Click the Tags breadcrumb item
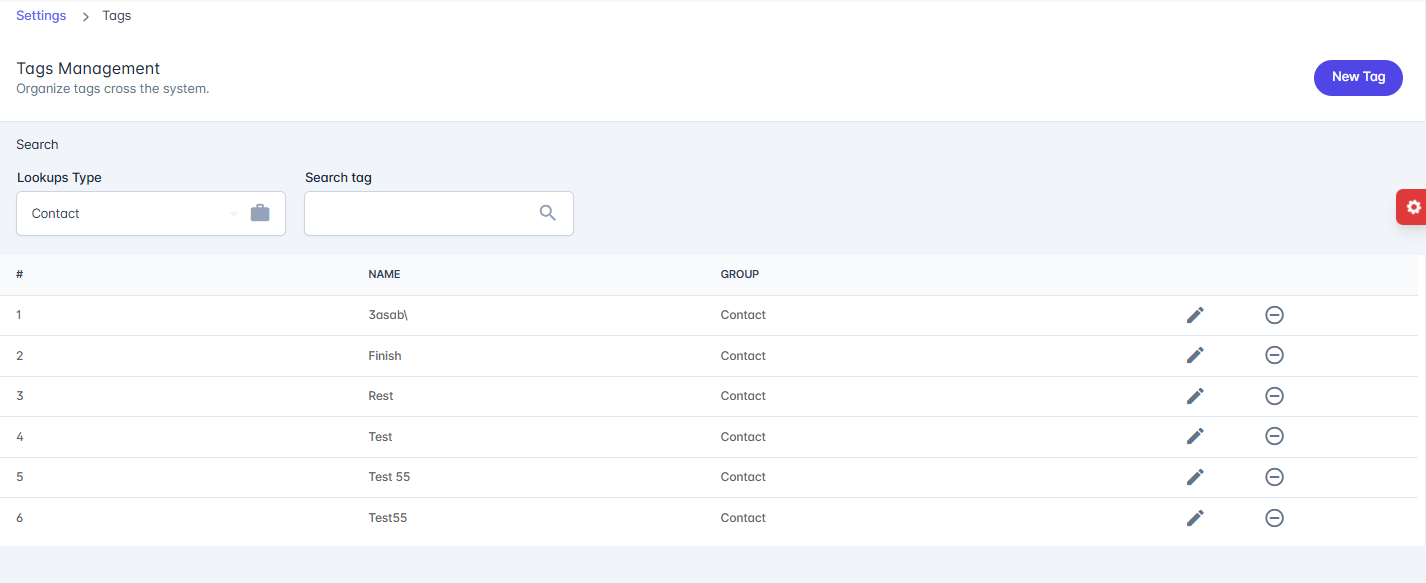The image size is (1426, 583). tap(117, 16)
